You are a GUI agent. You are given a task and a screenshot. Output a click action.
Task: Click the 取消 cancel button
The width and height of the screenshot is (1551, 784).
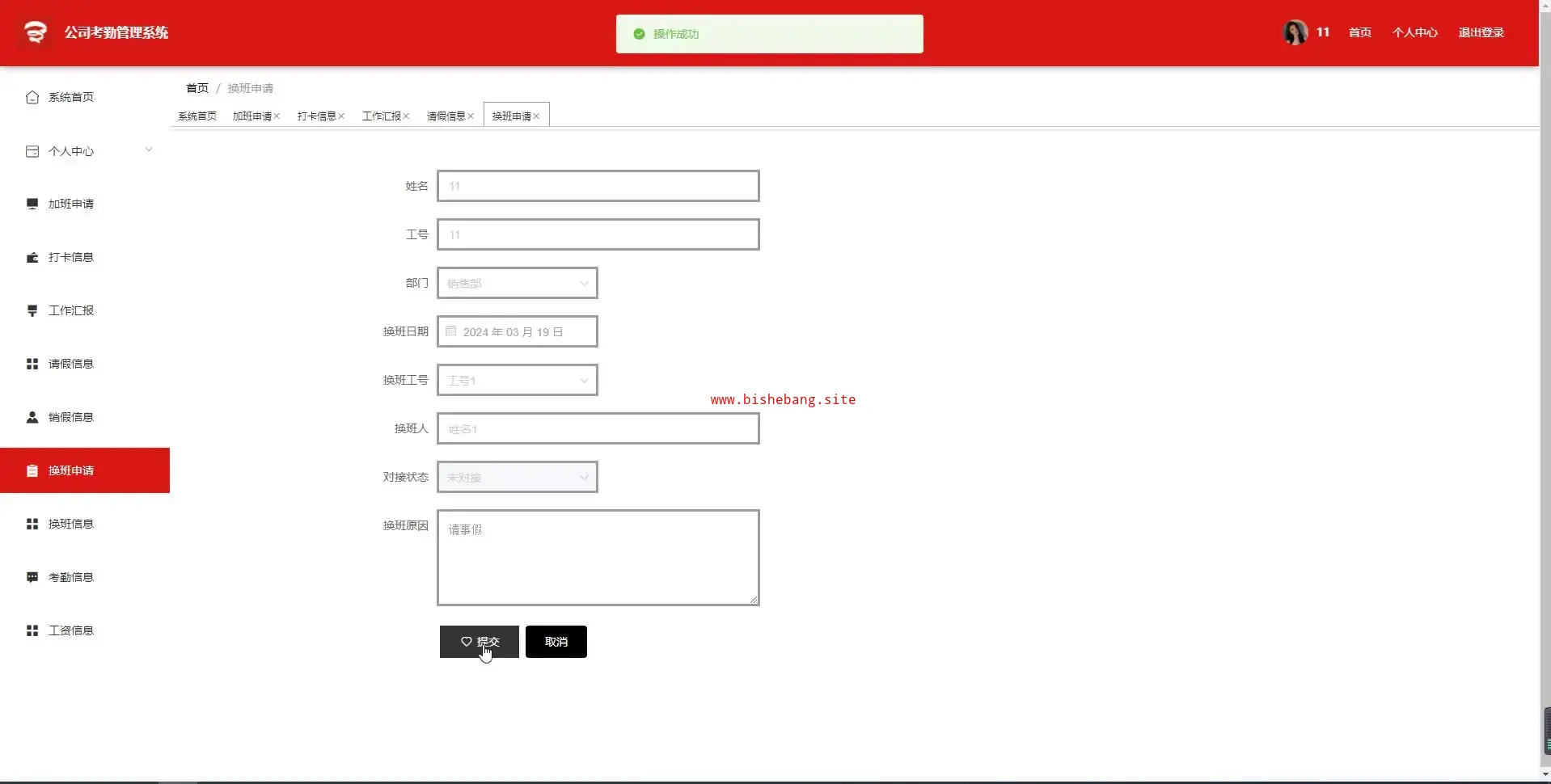pyautogui.click(x=556, y=642)
